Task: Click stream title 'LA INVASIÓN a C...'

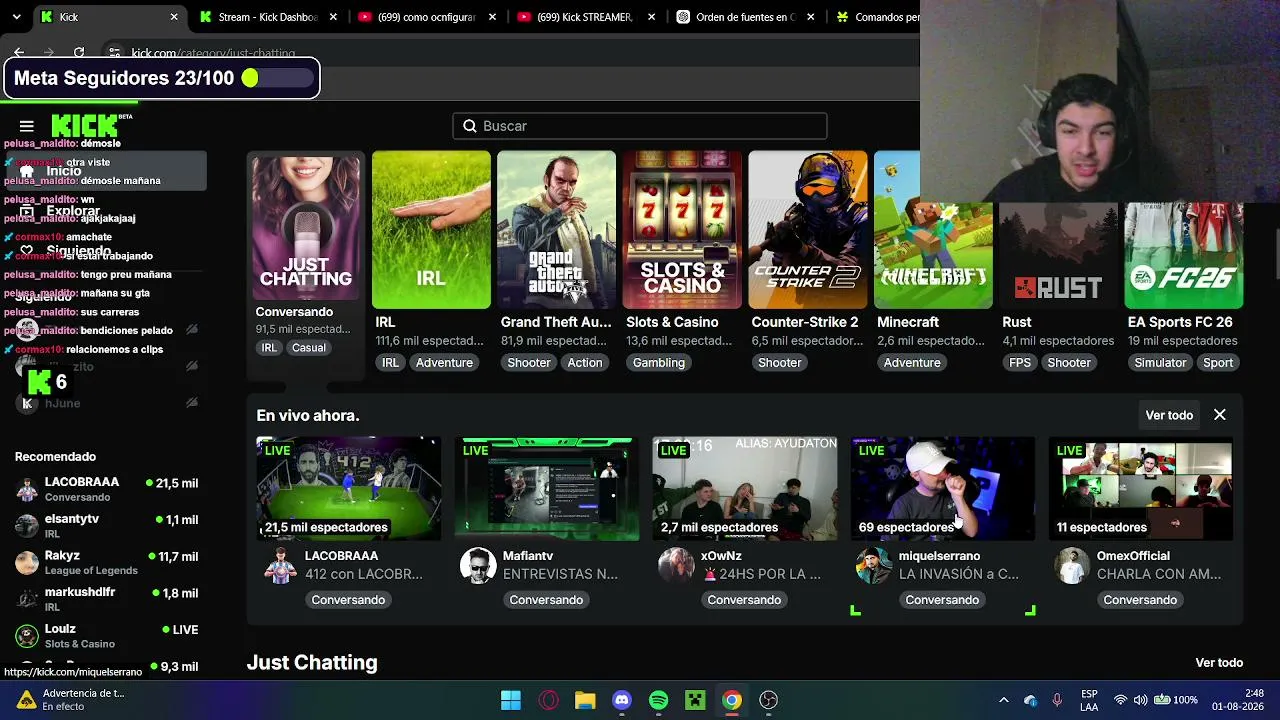Action: (x=959, y=574)
